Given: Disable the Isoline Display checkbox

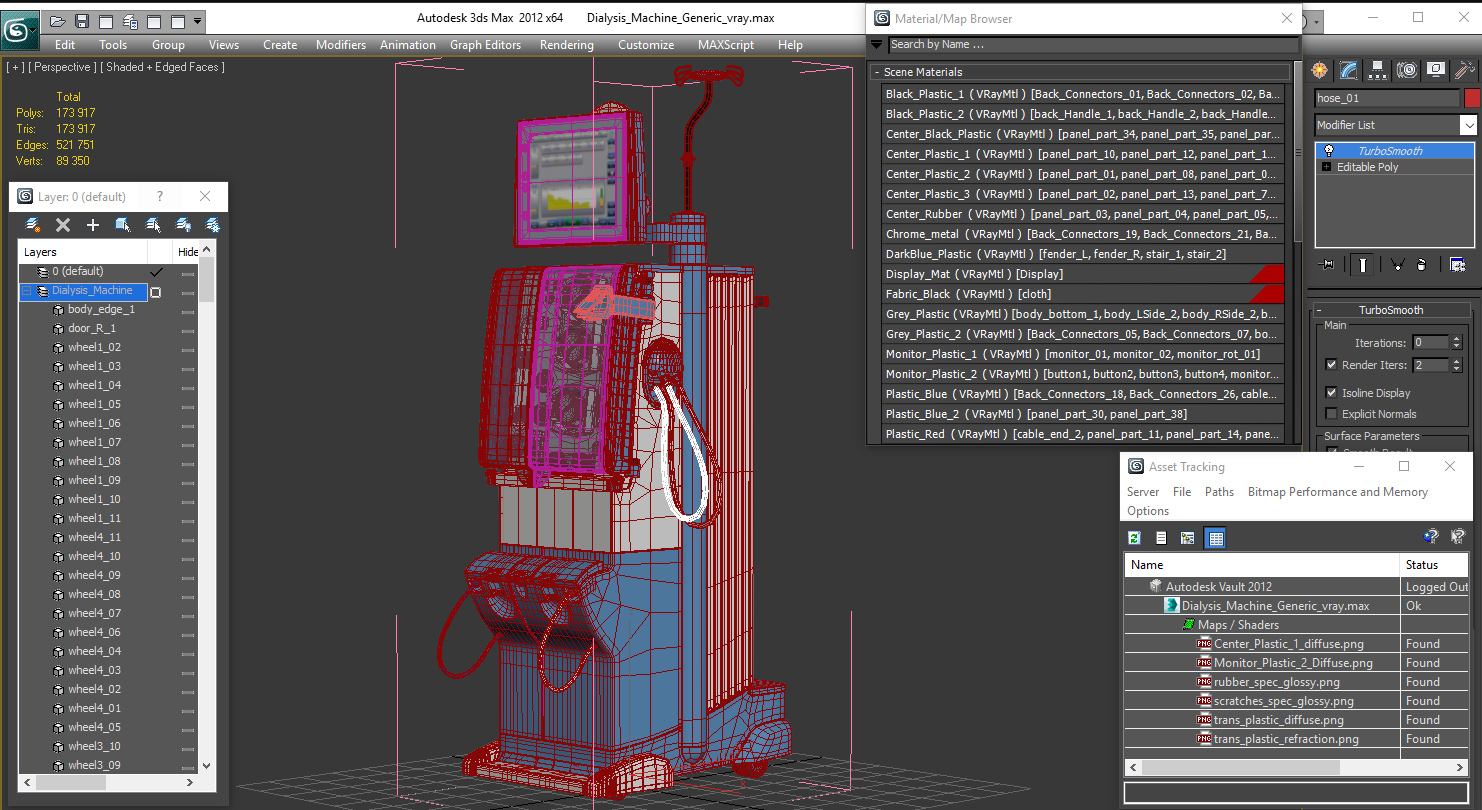Looking at the screenshot, I should click(x=1329, y=392).
